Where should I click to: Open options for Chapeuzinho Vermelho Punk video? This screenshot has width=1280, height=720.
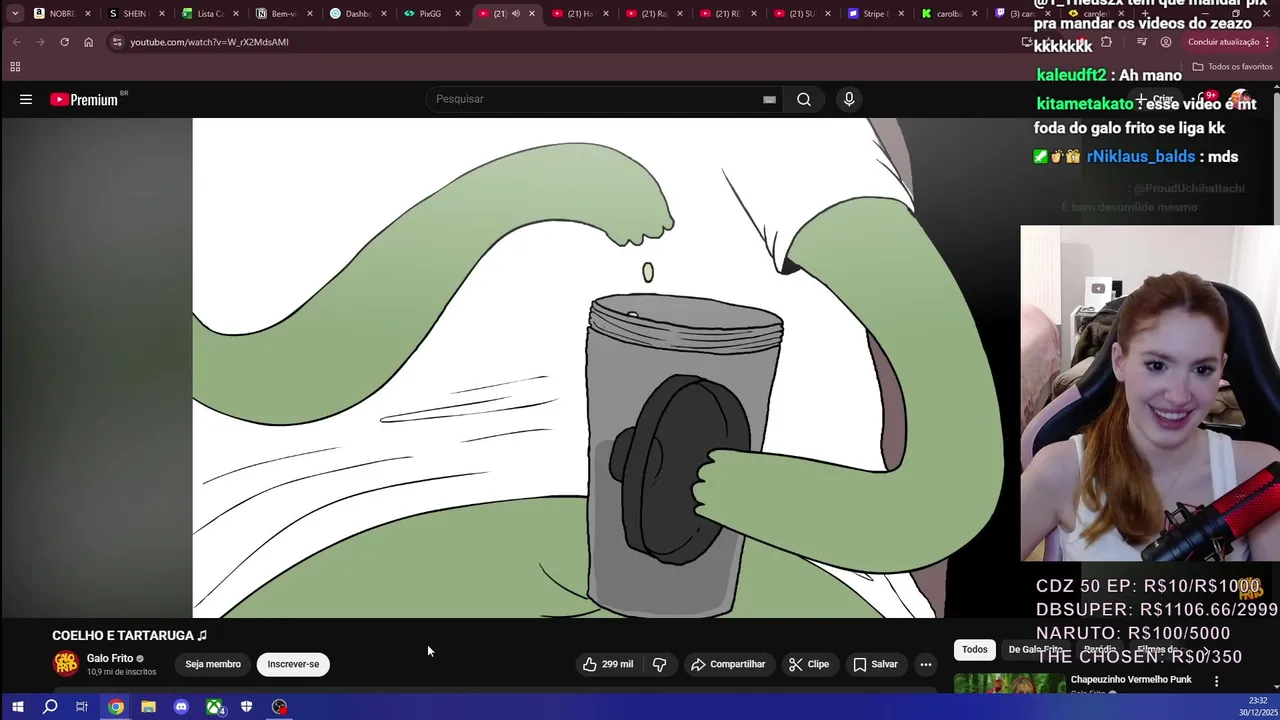click(x=1217, y=681)
